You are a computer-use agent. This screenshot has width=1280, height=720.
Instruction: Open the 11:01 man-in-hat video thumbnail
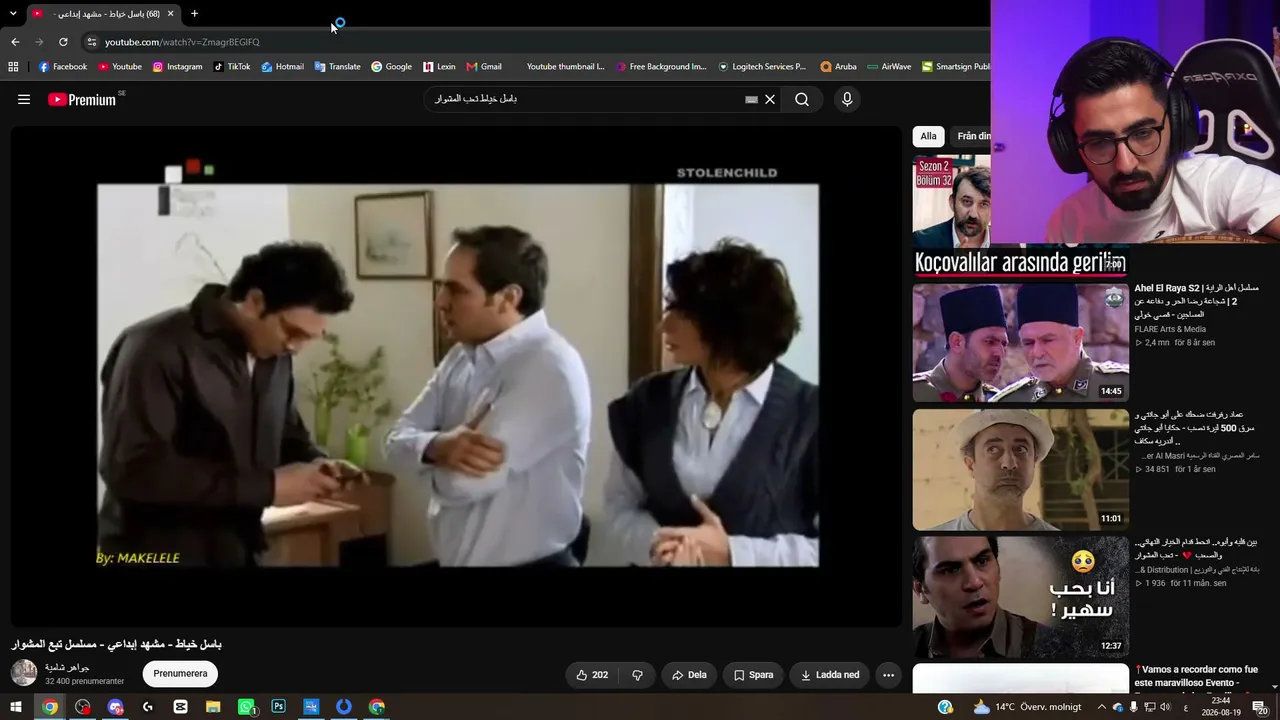tap(1020, 469)
